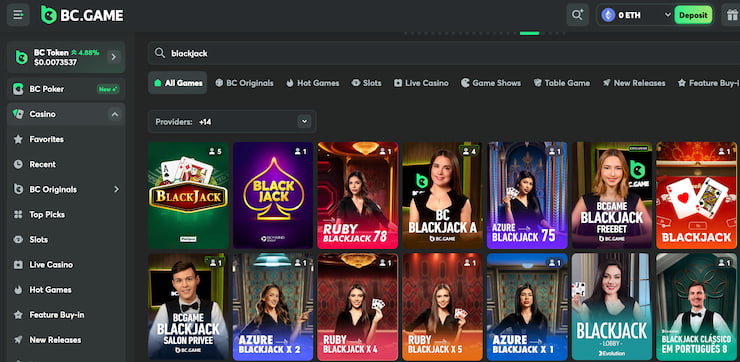Click the New badge next to BC Poker
This screenshot has height=362, width=740.
point(108,89)
